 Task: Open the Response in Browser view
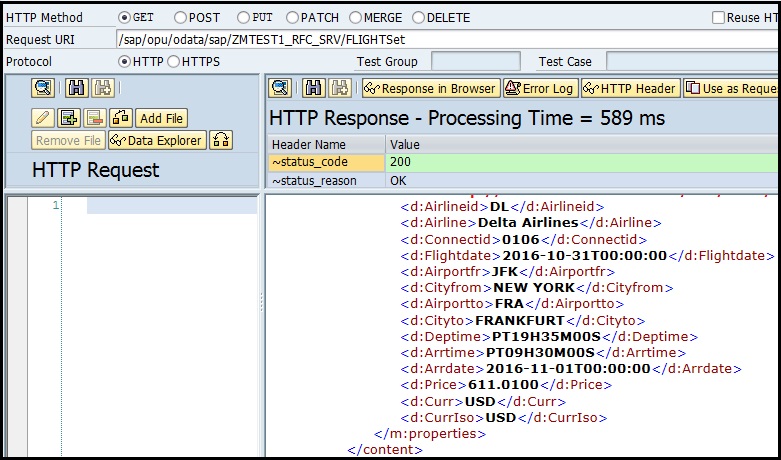tap(430, 88)
